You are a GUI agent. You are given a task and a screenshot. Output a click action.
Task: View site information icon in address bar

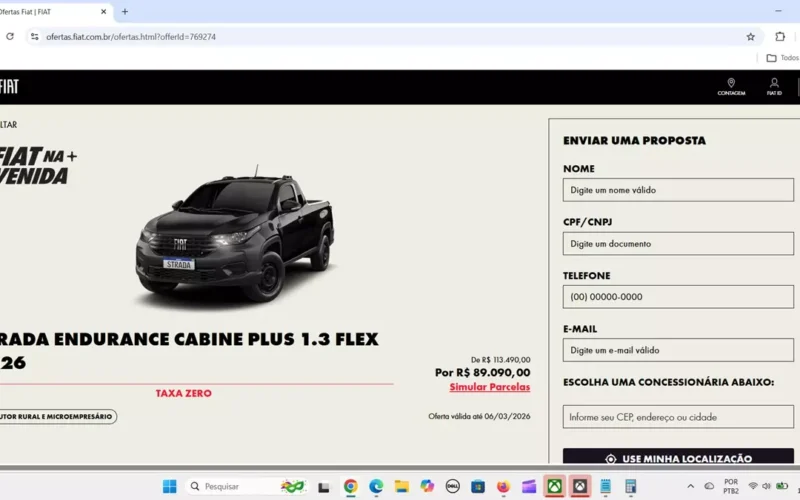[34, 37]
